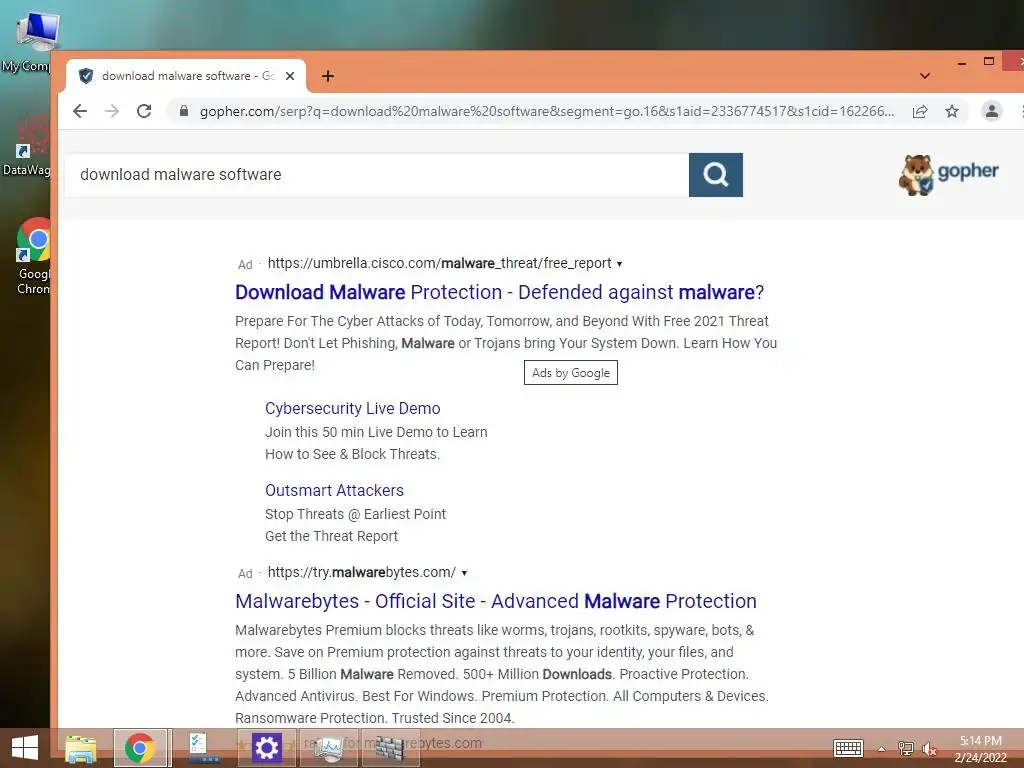The image size is (1024, 768).
Task: Click the browser forward arrow
Action: click(x=112, y=111)
